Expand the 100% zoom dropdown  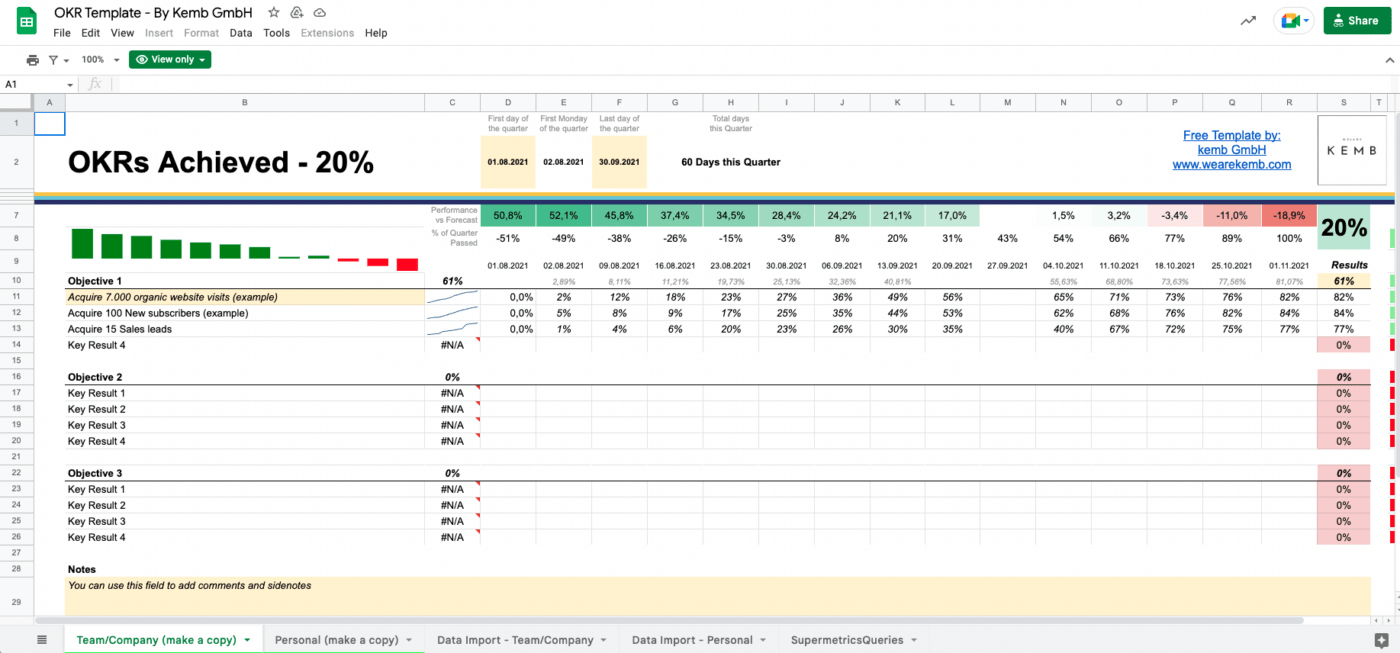98,60
